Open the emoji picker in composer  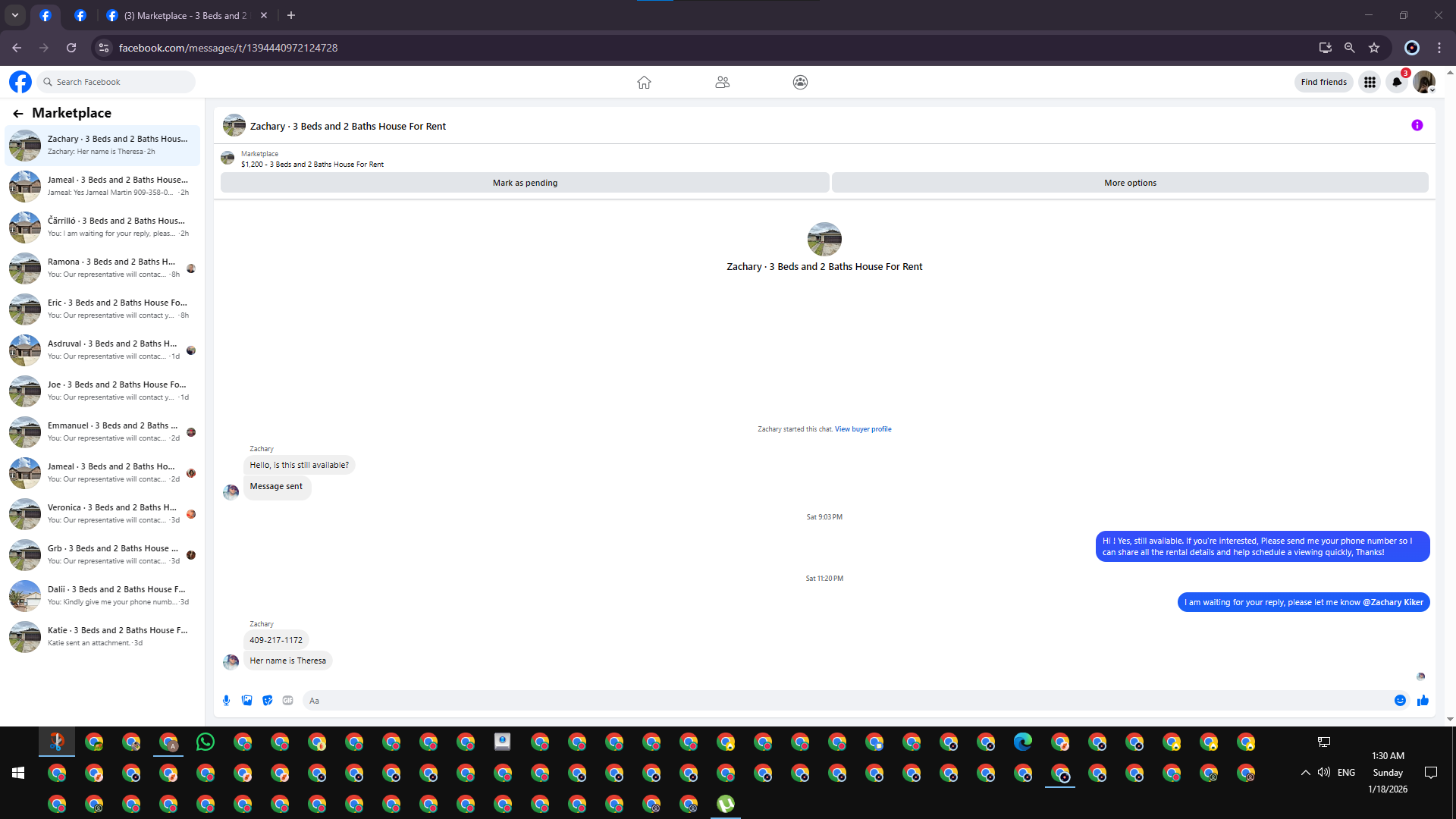click(x=1400, y=700)
